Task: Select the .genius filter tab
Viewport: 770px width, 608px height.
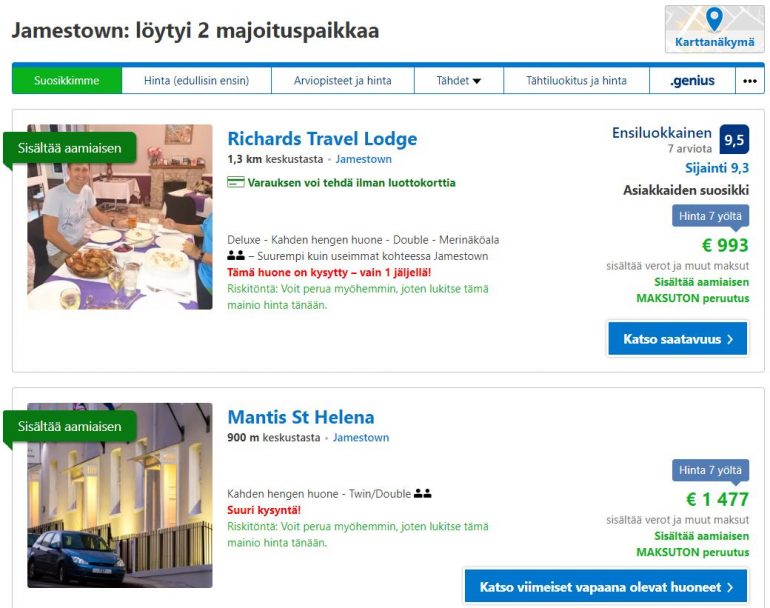Action: [x=692, y=81]
